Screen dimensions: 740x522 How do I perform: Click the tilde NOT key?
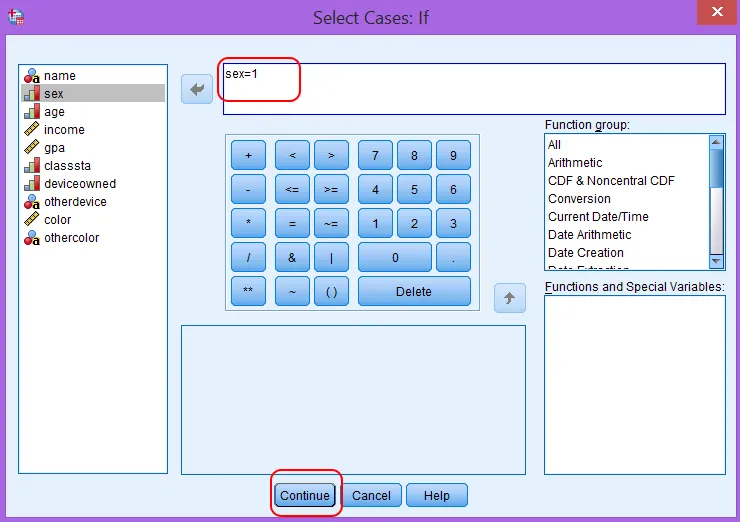[x=292, y=291]
